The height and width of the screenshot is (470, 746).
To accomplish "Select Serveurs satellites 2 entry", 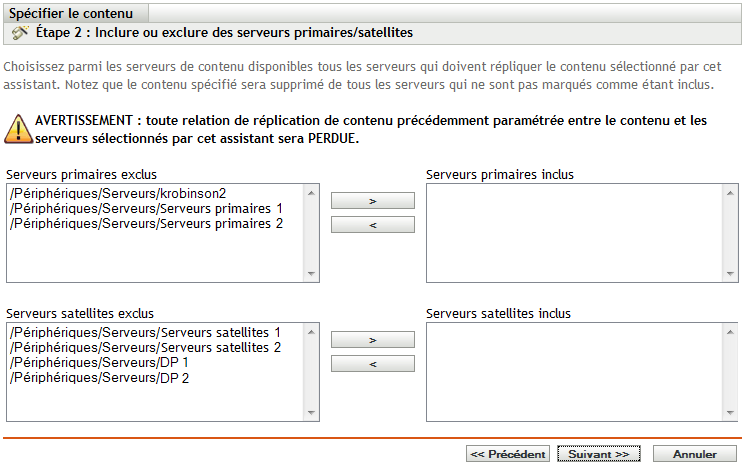I will (145, 347).
